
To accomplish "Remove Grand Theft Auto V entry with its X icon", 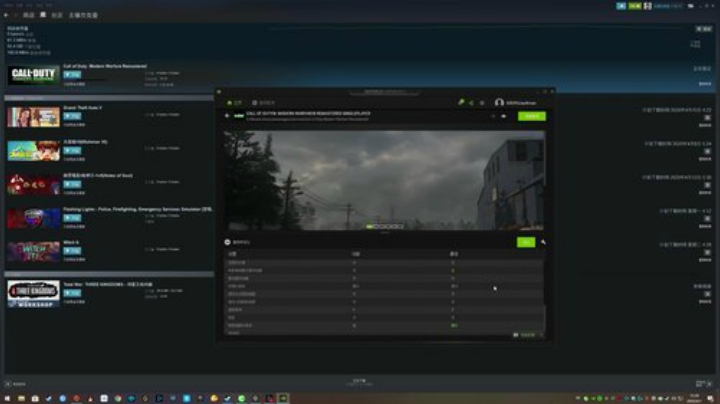I will (708, 118).
